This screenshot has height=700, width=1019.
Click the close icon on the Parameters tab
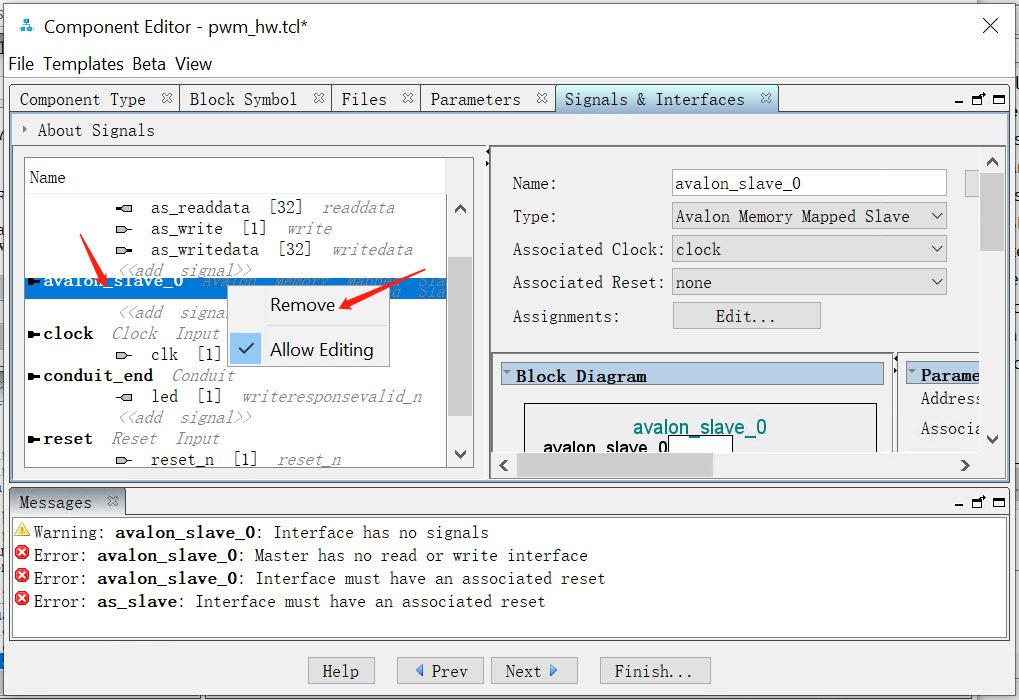[x=540, y=98]
